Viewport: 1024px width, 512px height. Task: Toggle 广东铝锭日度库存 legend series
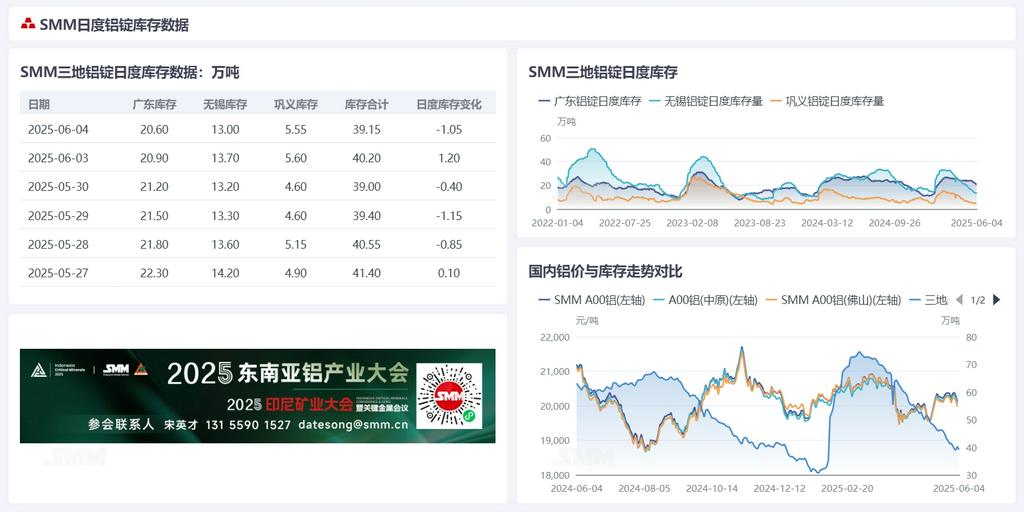pos(590,101)
